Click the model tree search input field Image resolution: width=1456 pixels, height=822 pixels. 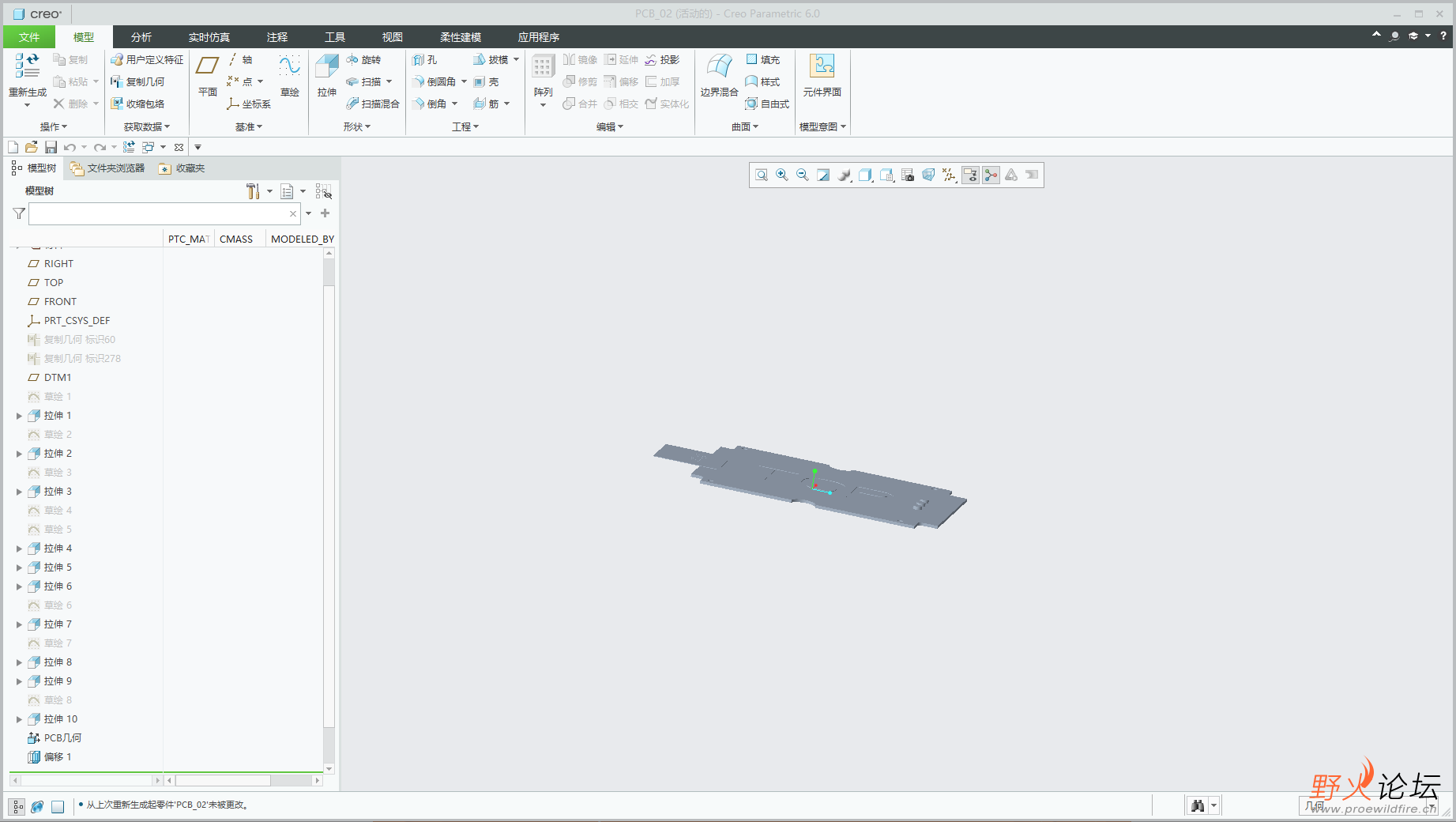(x=164, y=213)
